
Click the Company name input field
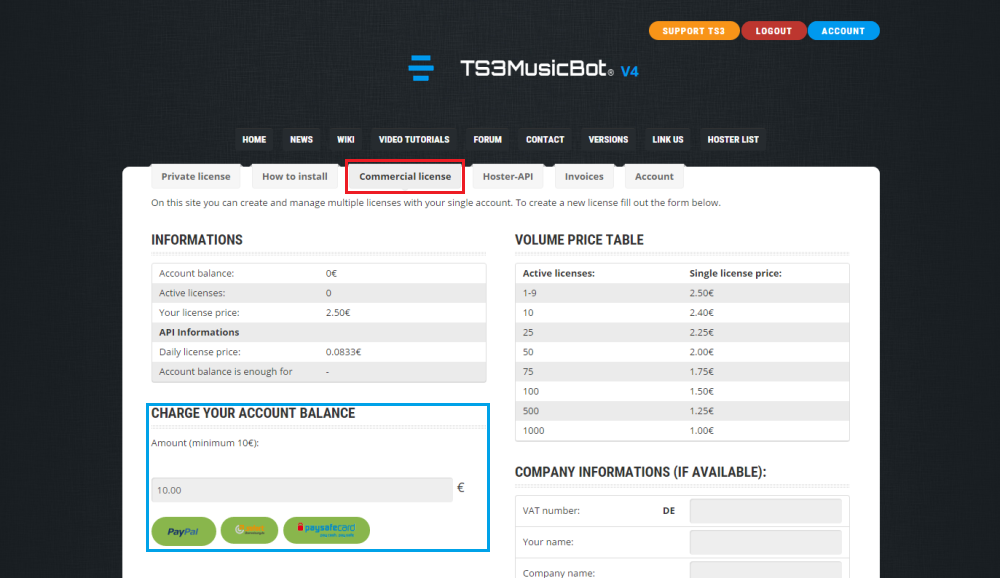click(765, 570)
